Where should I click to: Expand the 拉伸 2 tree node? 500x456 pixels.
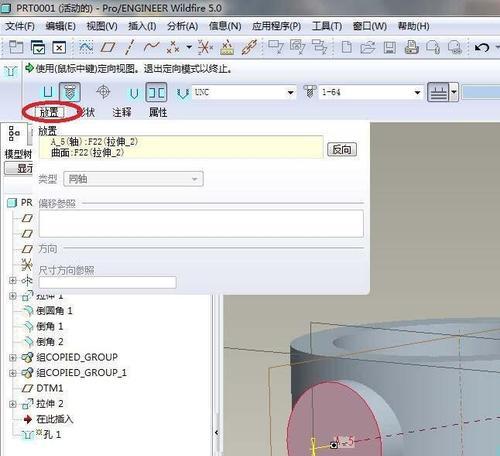click(x=13, y=404)
